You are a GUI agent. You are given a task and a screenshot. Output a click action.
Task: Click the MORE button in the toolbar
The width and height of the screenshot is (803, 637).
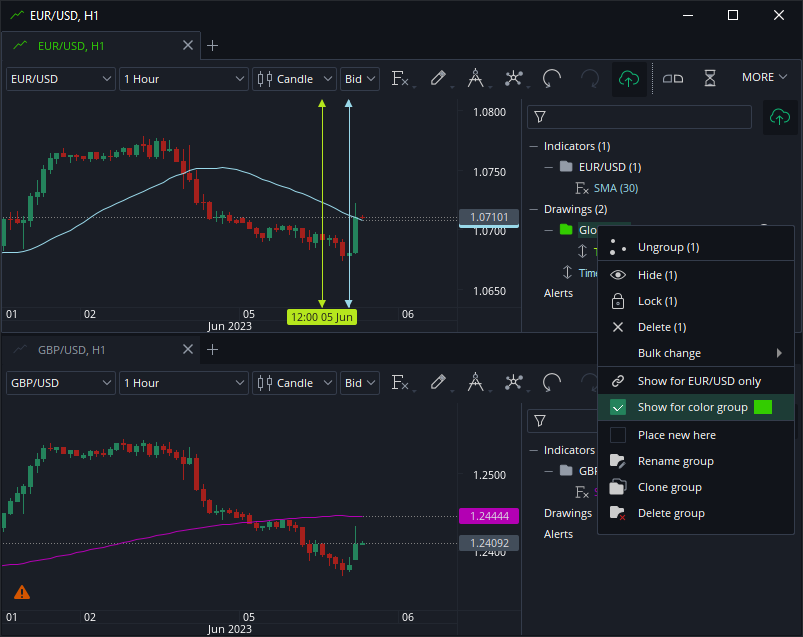(764, 78)
